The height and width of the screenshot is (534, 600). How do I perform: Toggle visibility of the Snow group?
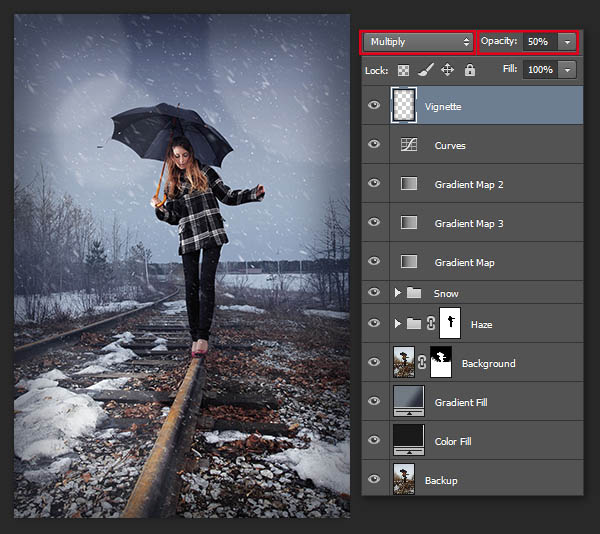(x=374, y=293)
